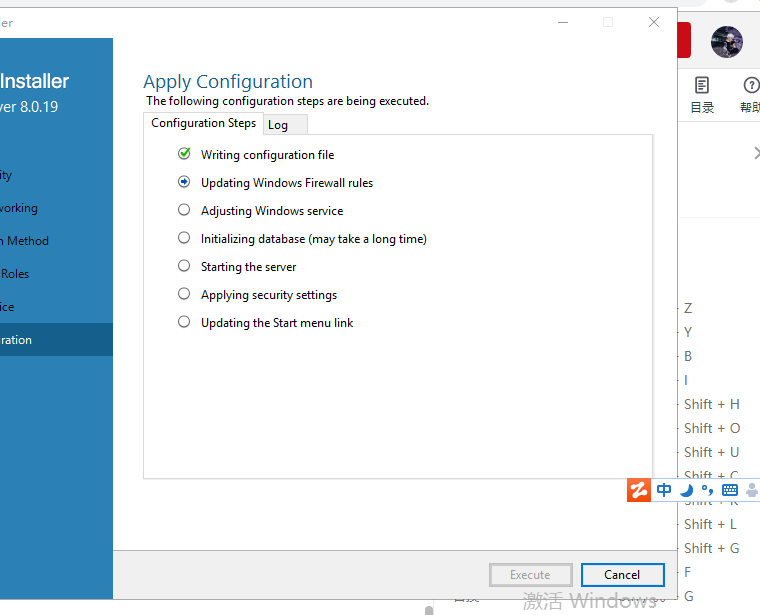Switch to the Log tab

tap(285, 125)
